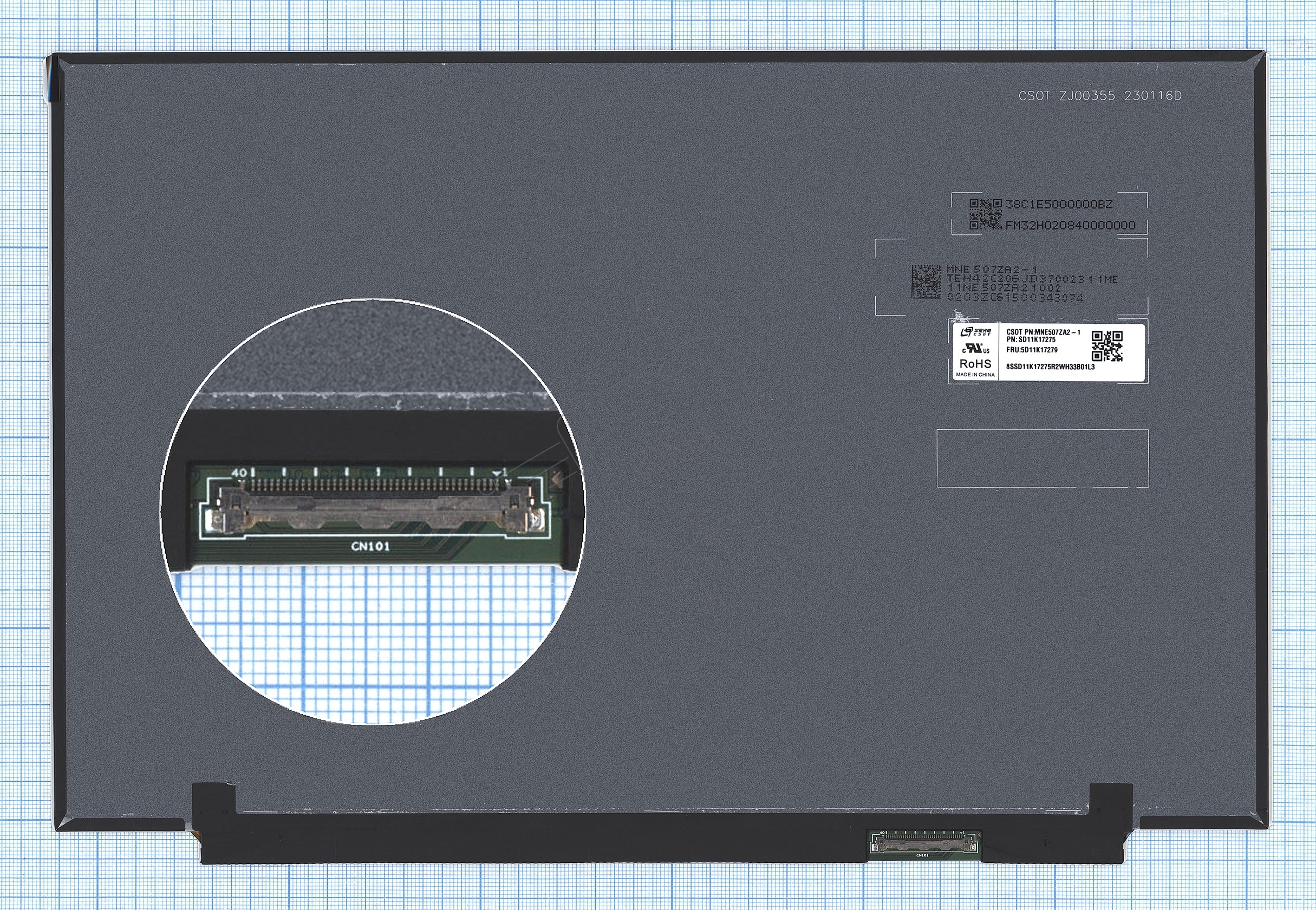Click the empty outlined rectangle below the label
1316x910 pixels.
coord(1043,459)
